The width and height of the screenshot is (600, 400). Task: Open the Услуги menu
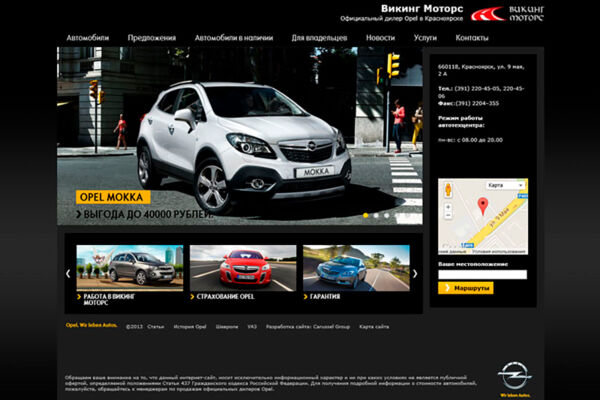(x=425, y=38)
